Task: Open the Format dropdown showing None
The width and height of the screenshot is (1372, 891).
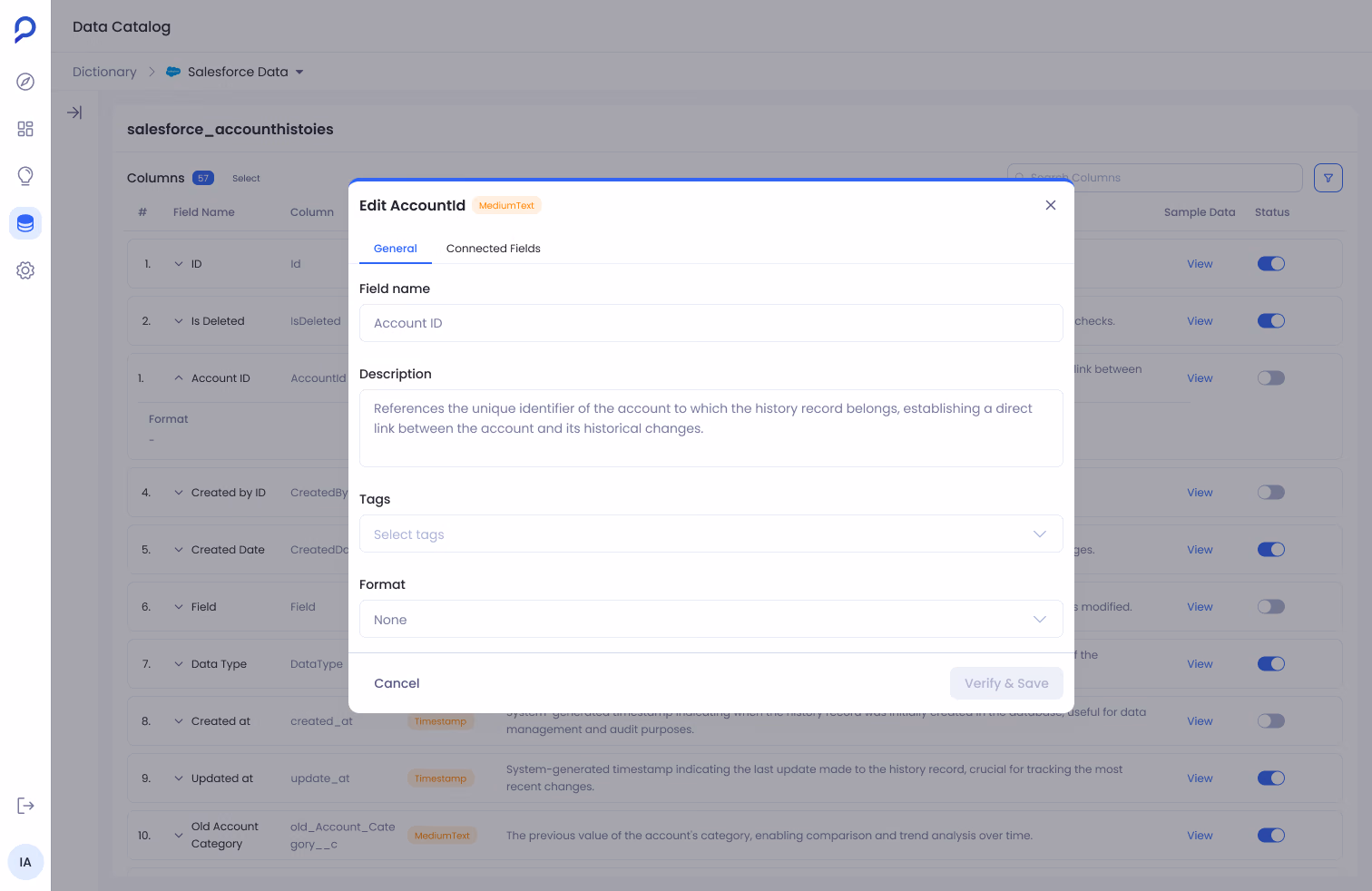Action: click(x=711, y=619)
